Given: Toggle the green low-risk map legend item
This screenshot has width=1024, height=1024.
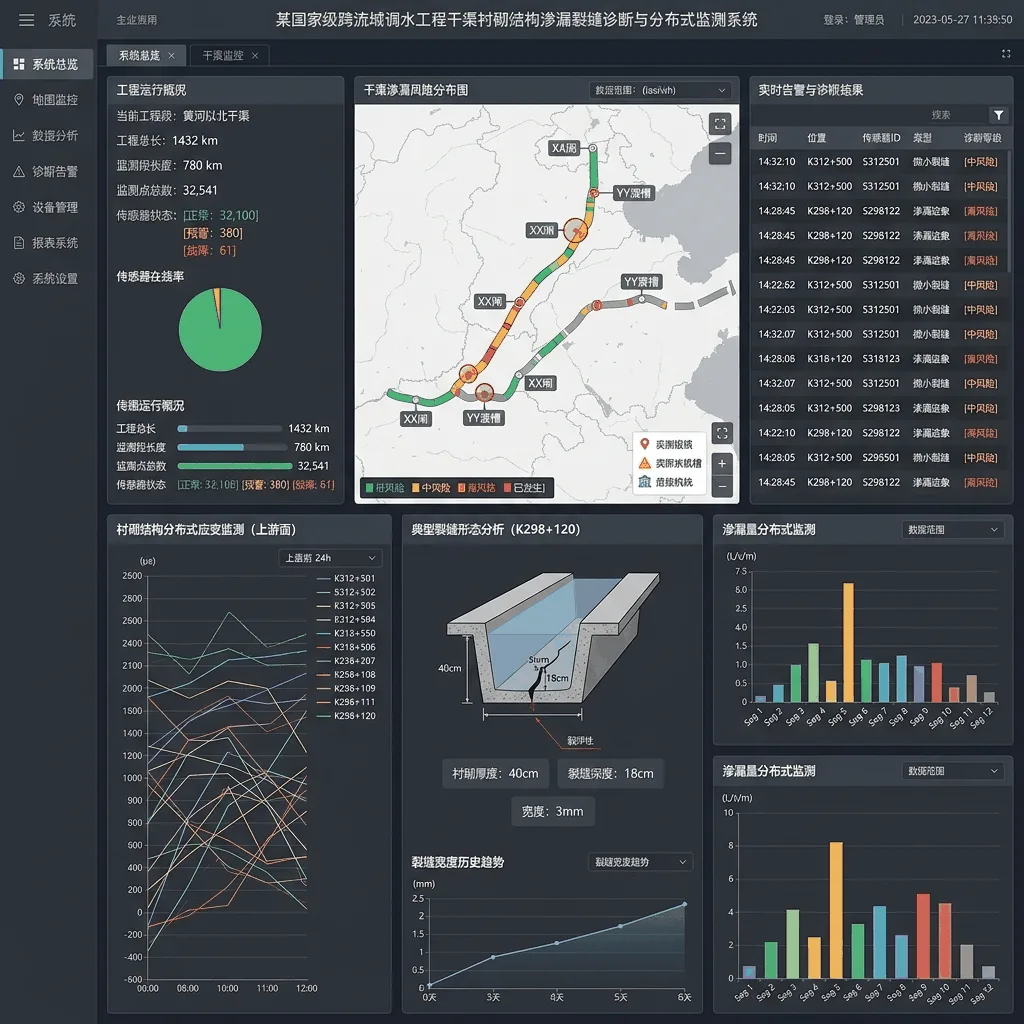Looking at the screenshot, I should tap(385, 488).
